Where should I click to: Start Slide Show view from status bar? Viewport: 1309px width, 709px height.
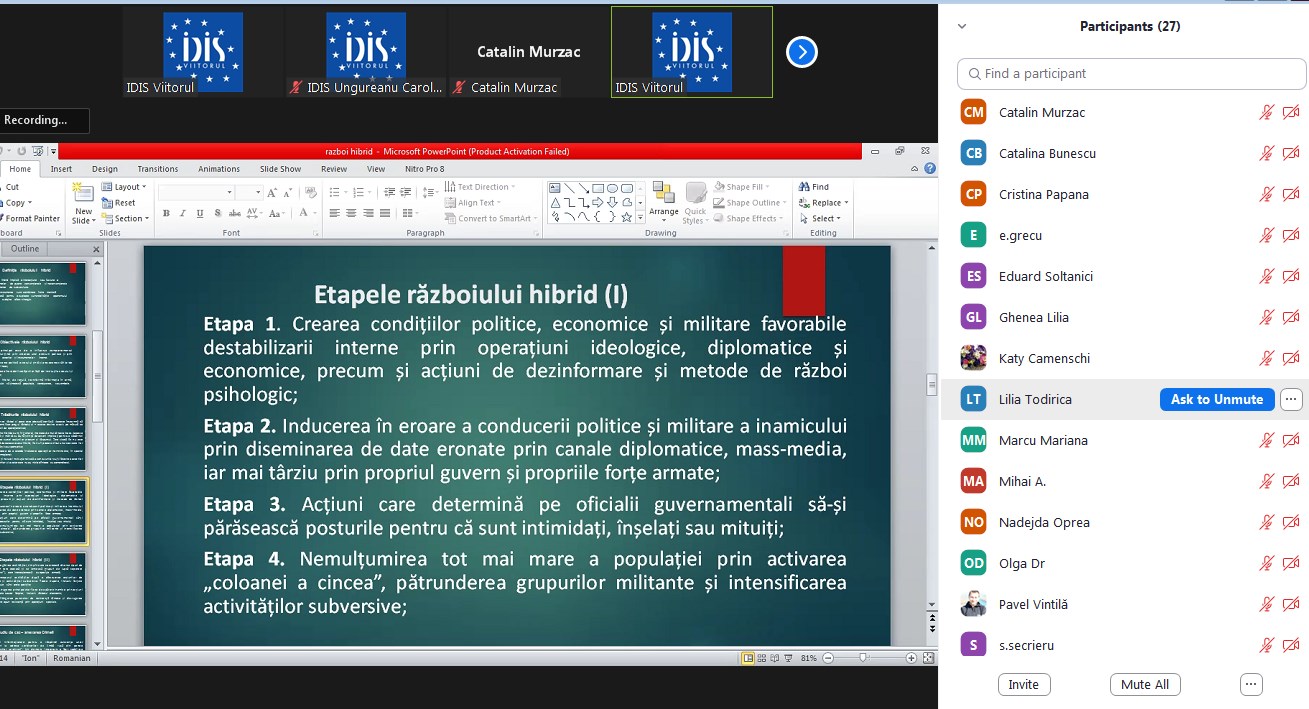coord(788,658)
